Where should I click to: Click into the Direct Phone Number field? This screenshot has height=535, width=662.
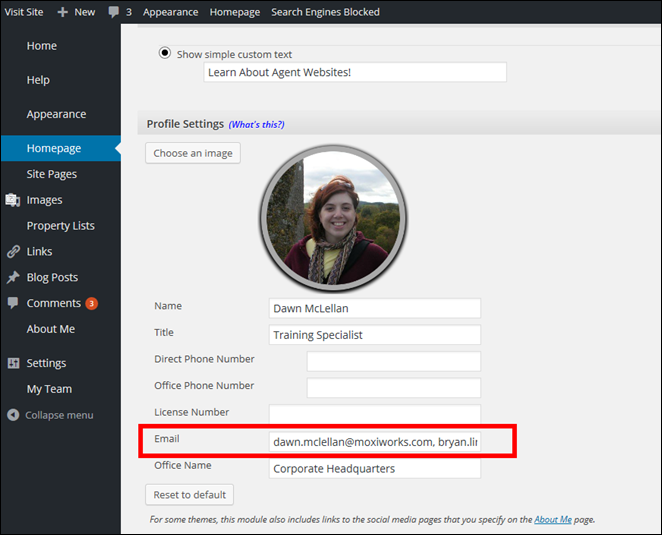(393, 361)
